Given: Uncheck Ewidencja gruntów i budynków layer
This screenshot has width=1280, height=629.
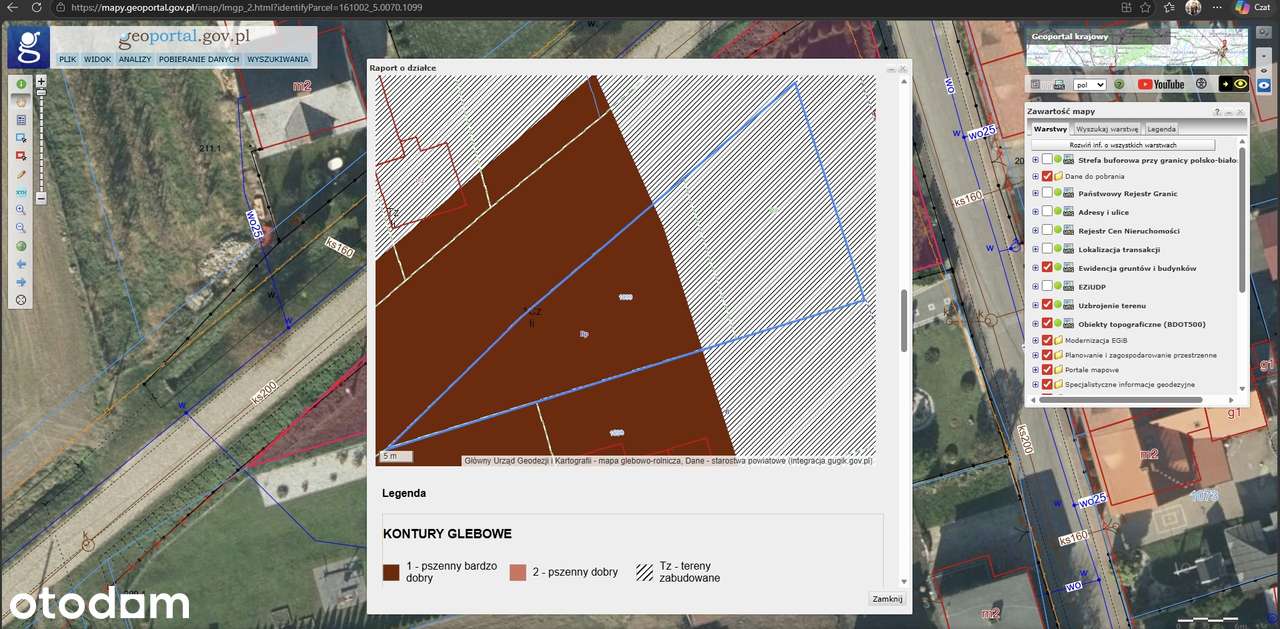Looking at the screenshot, I should (x=1047, y=268).
